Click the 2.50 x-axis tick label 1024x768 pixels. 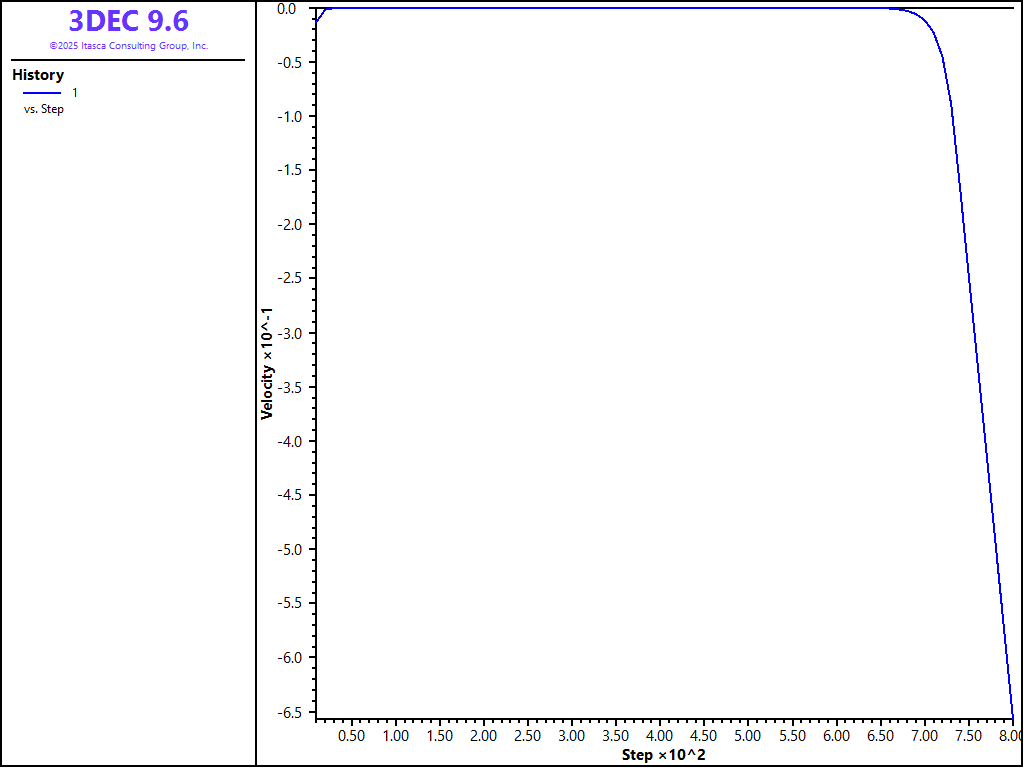527,736
